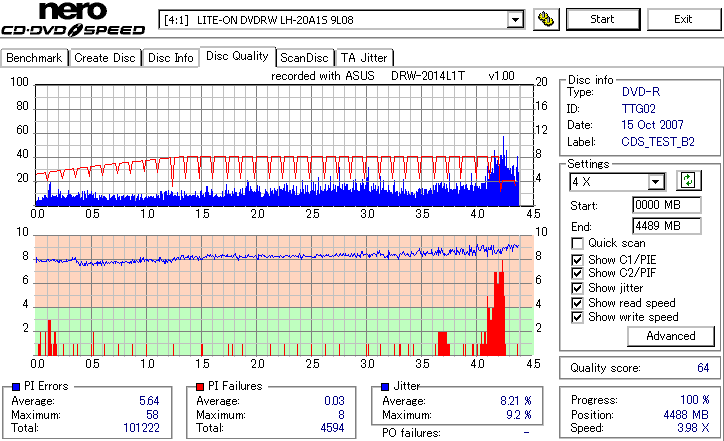Click Jitter average 8.21 %
Image resolution: width=724 pixels, height=441 pixels.
point(516,401)
